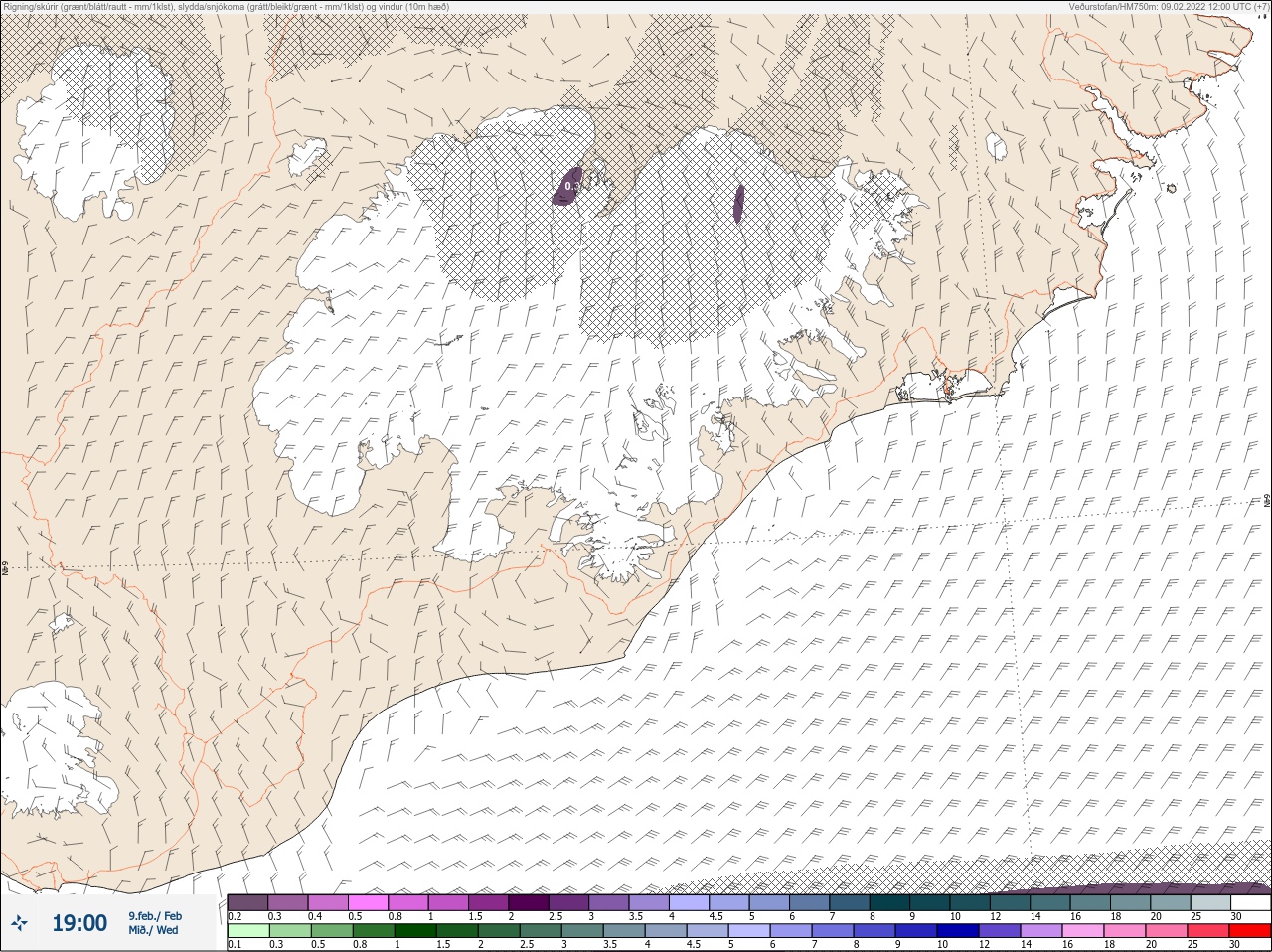Select the dark mauve 0.2 snow legend swatch

click(247, 902)
